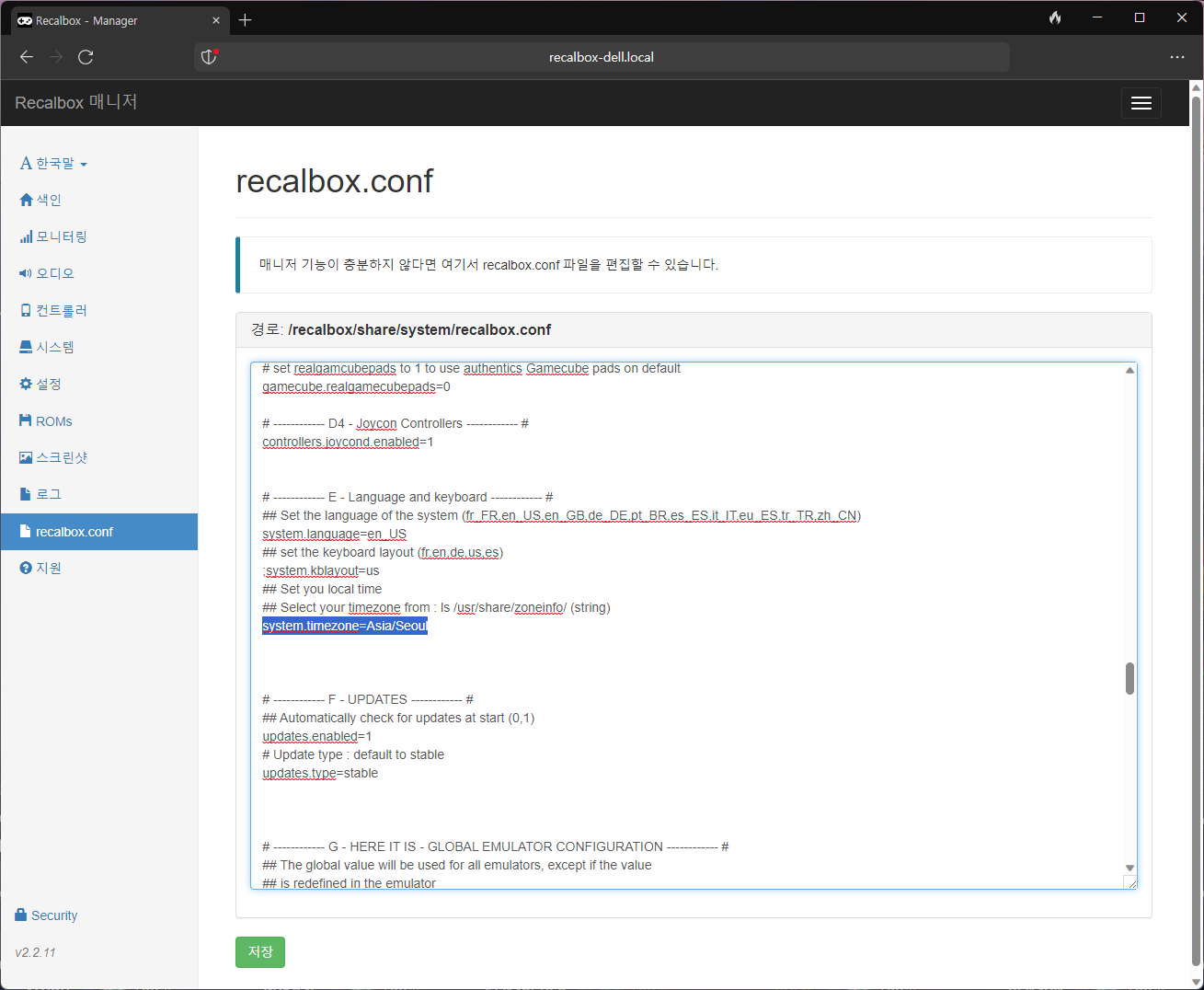Click the picture icon for 스크린샷
1204x990 pixels.
coord(27,458)
